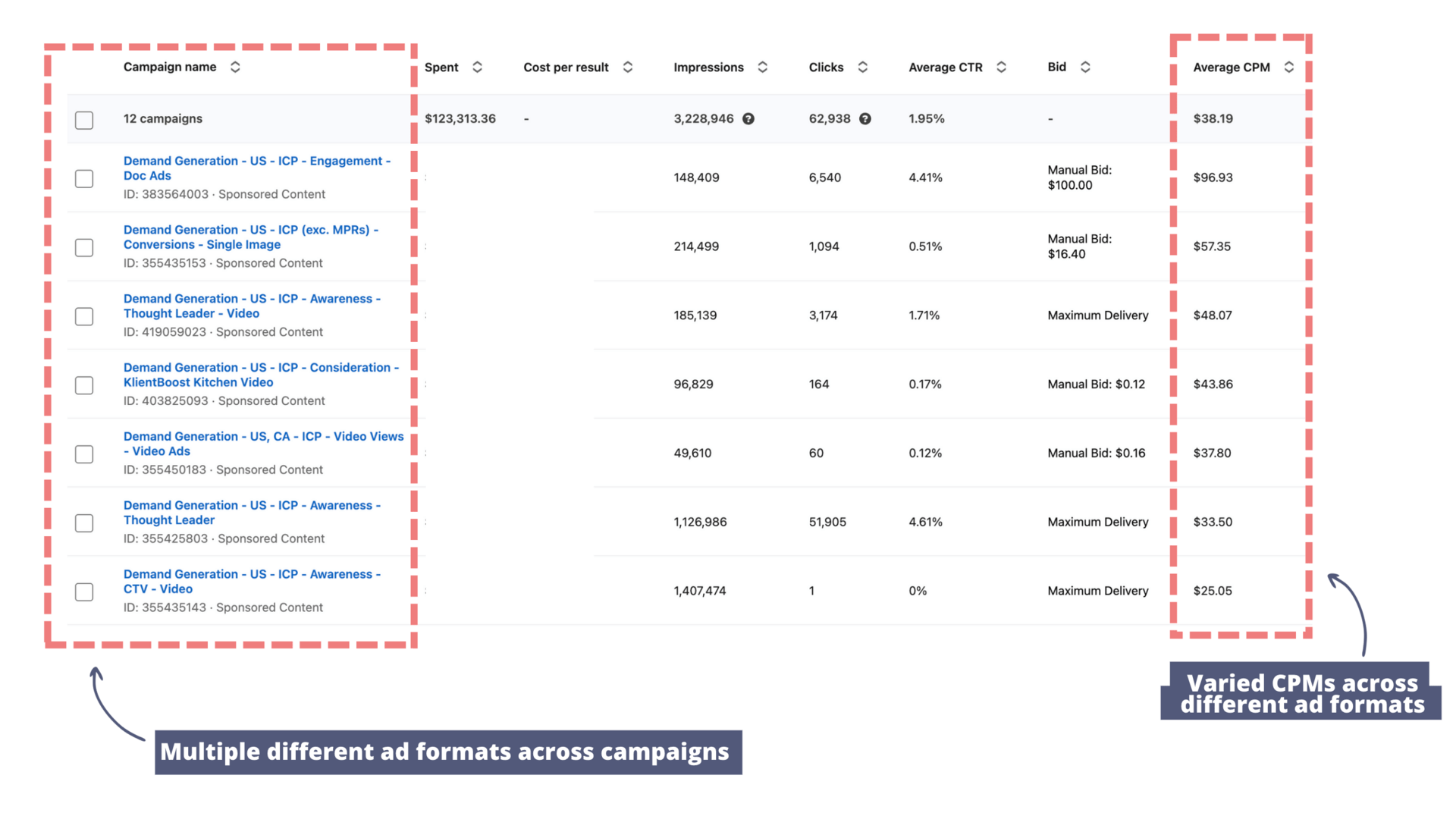This screenshot has width=1456, height=813.
Task: Sort the table by Spent column icon
Action: (477, 67)
